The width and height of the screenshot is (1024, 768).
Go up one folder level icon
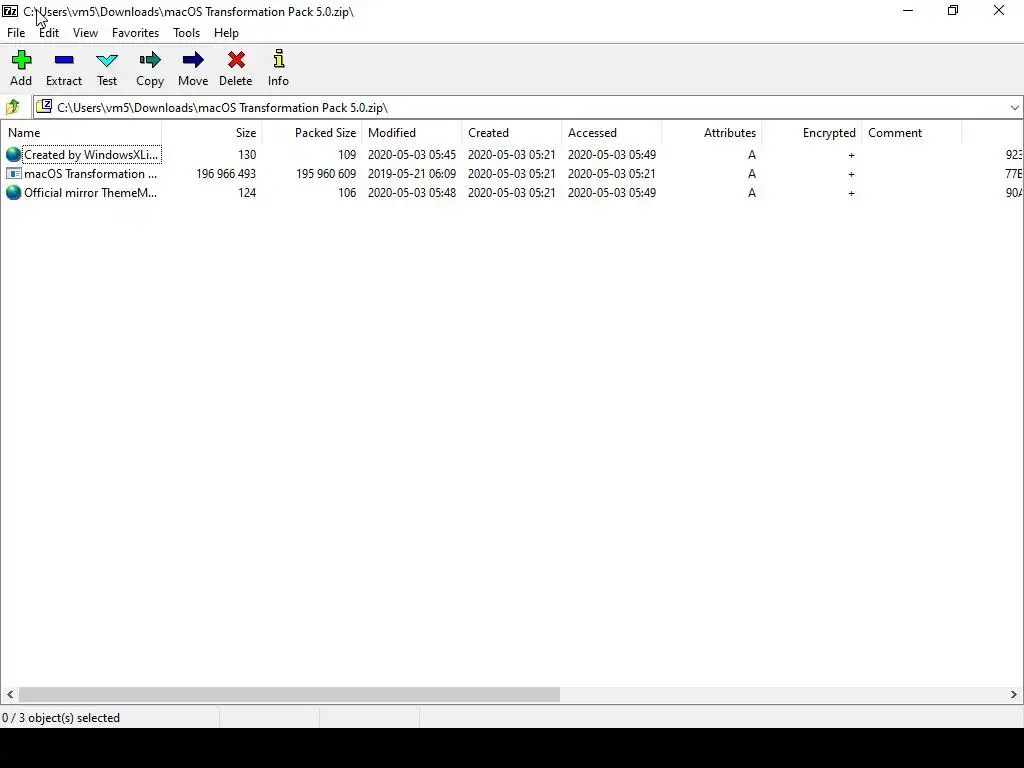click(12, 107)
